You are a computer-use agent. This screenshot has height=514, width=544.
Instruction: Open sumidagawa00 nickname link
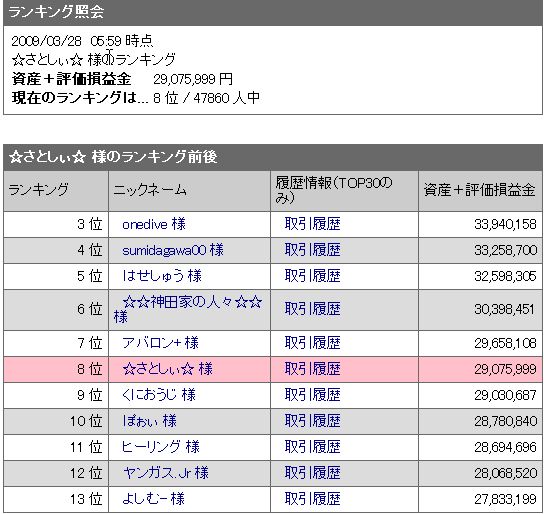point(173,250)
